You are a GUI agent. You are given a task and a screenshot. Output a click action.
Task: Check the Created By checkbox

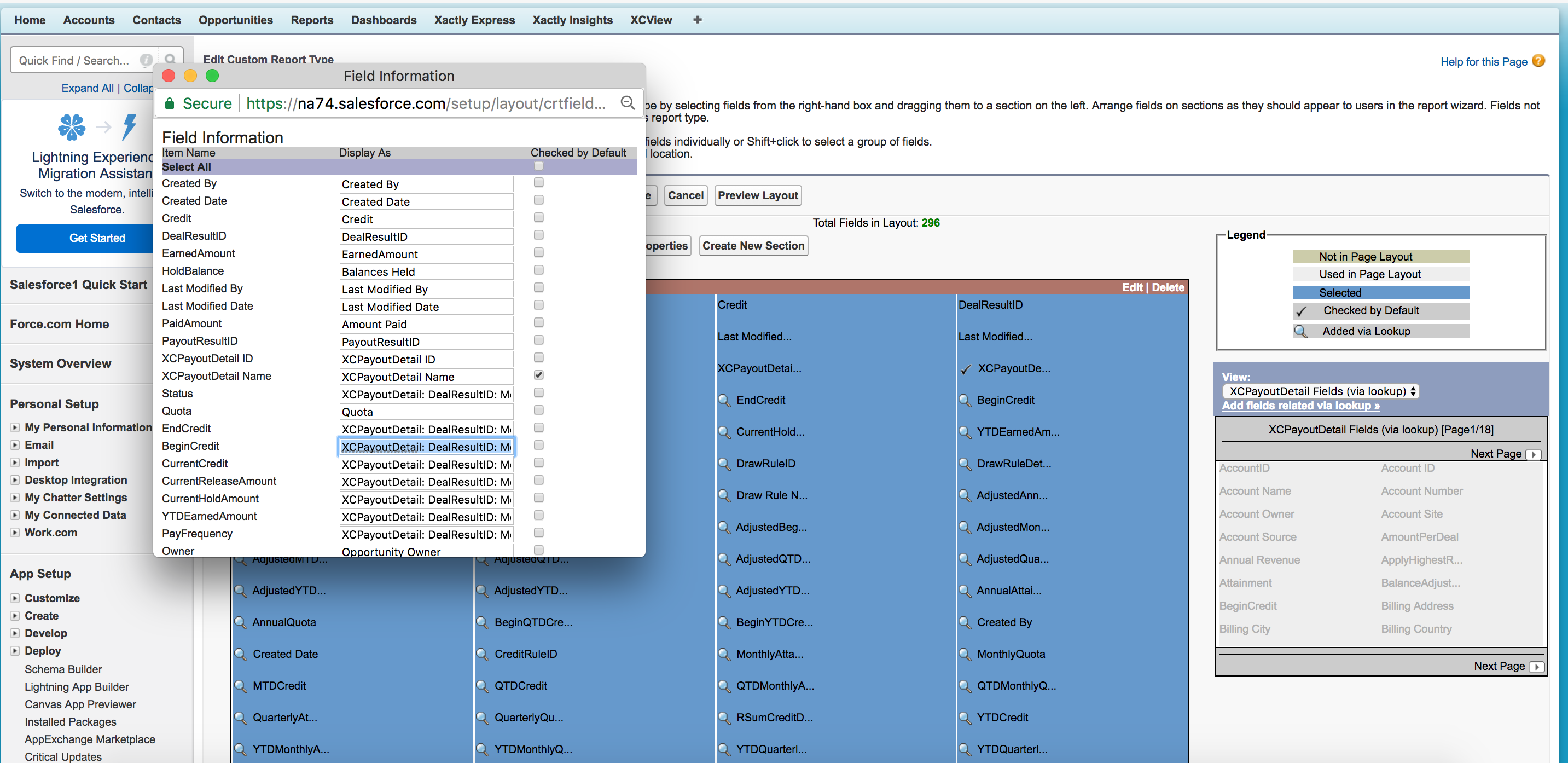(539, 182)
